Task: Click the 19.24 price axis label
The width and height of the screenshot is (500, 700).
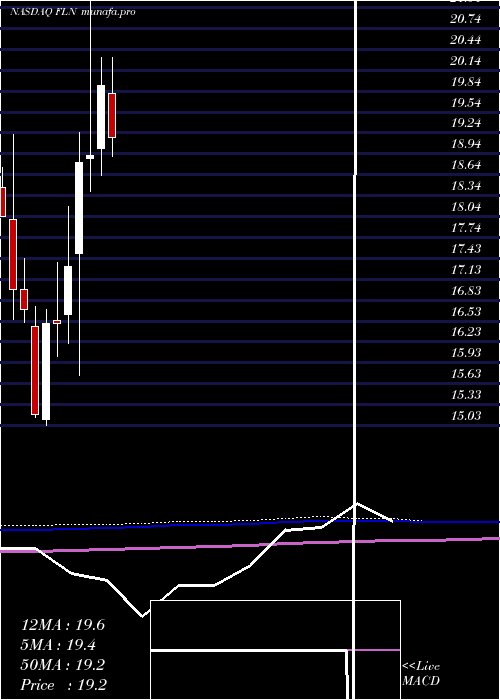Action: point(466,123)
